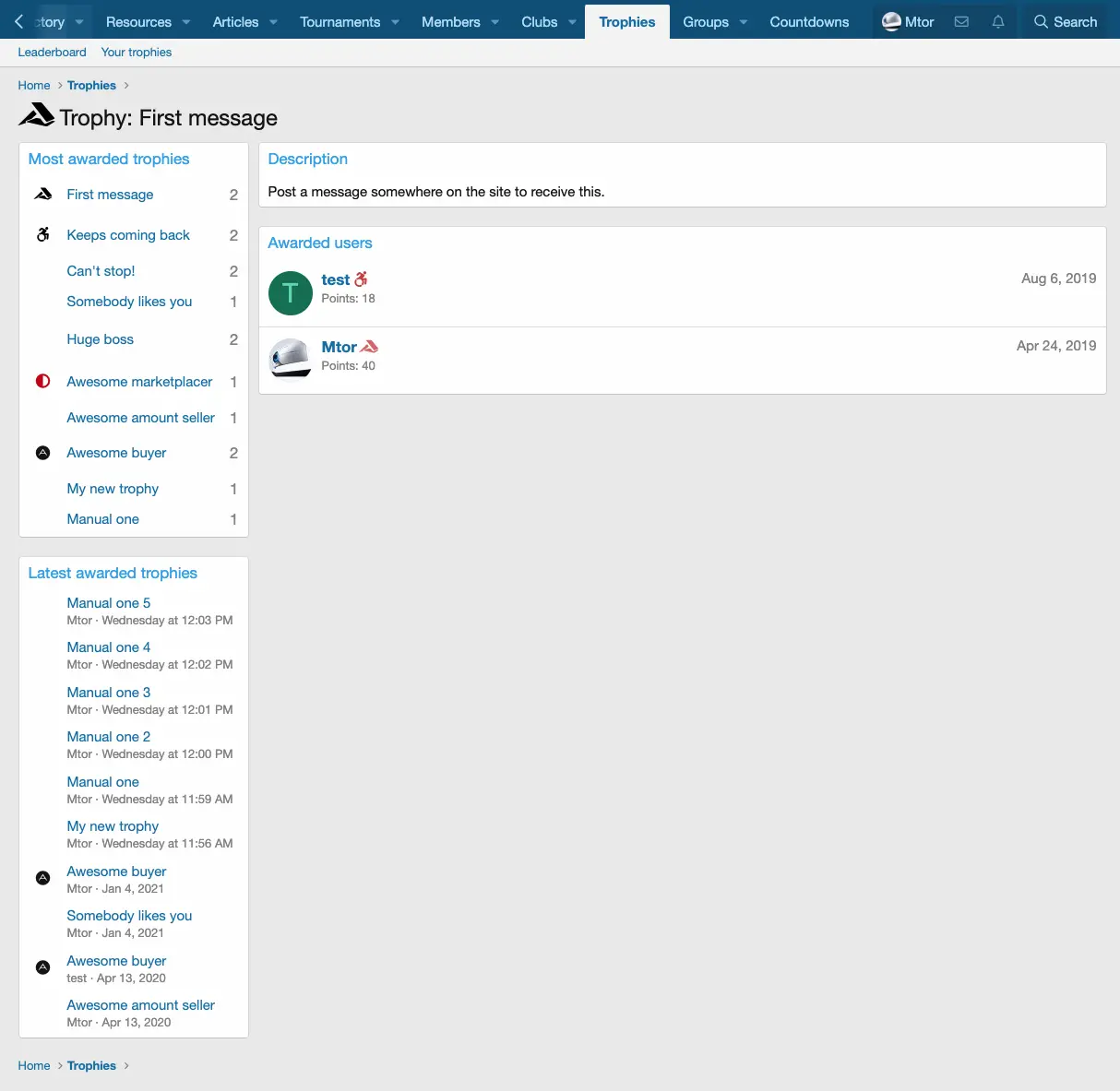Screen dimensions: 1120x1091
Task: Expand the Members dropdown arrow
Action: click(495, 22)
